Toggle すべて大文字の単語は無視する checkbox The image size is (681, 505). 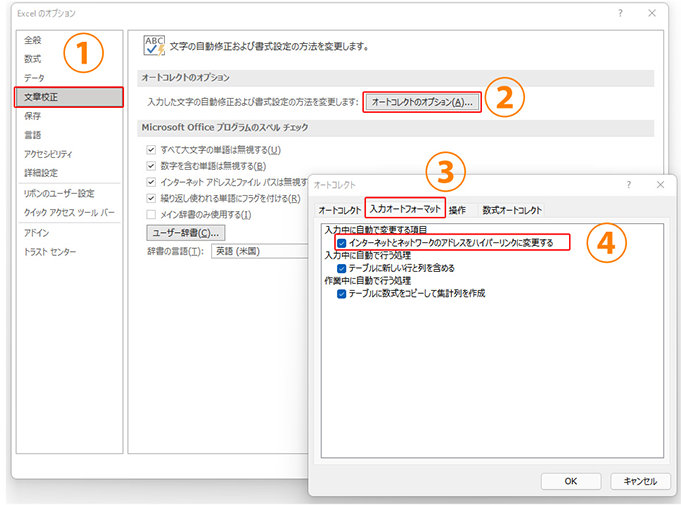click(x=151, y=150)
